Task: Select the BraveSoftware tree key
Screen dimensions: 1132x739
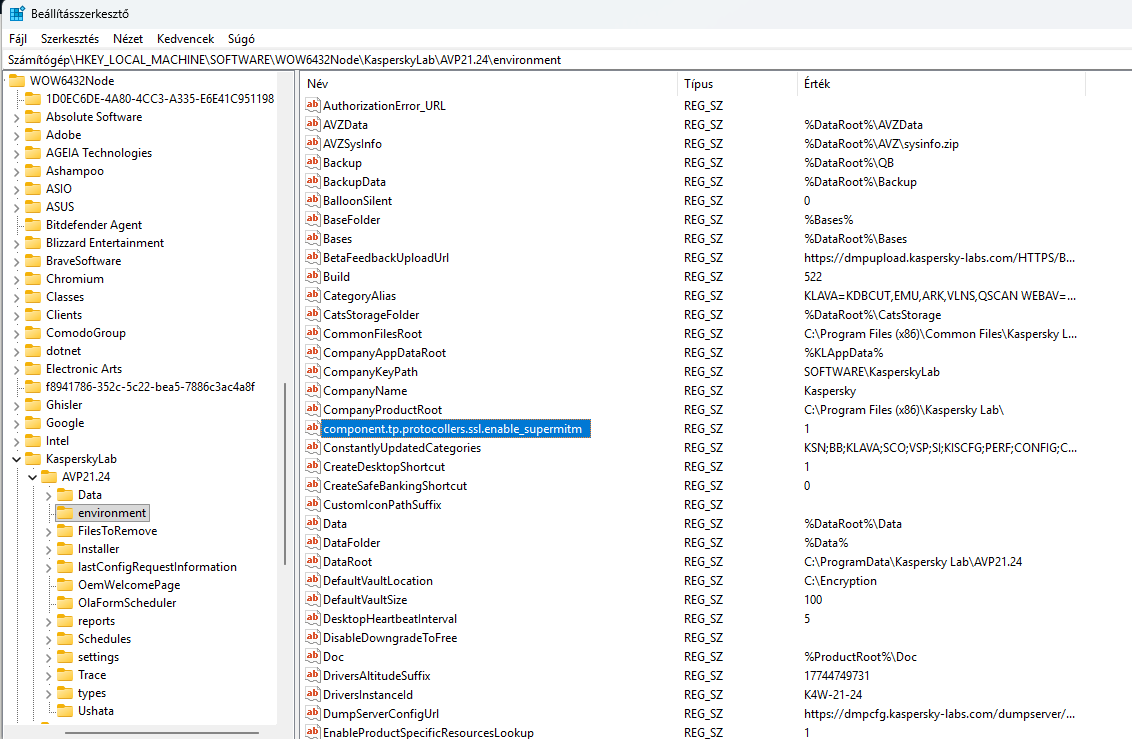Action: (x=84, y=261)
